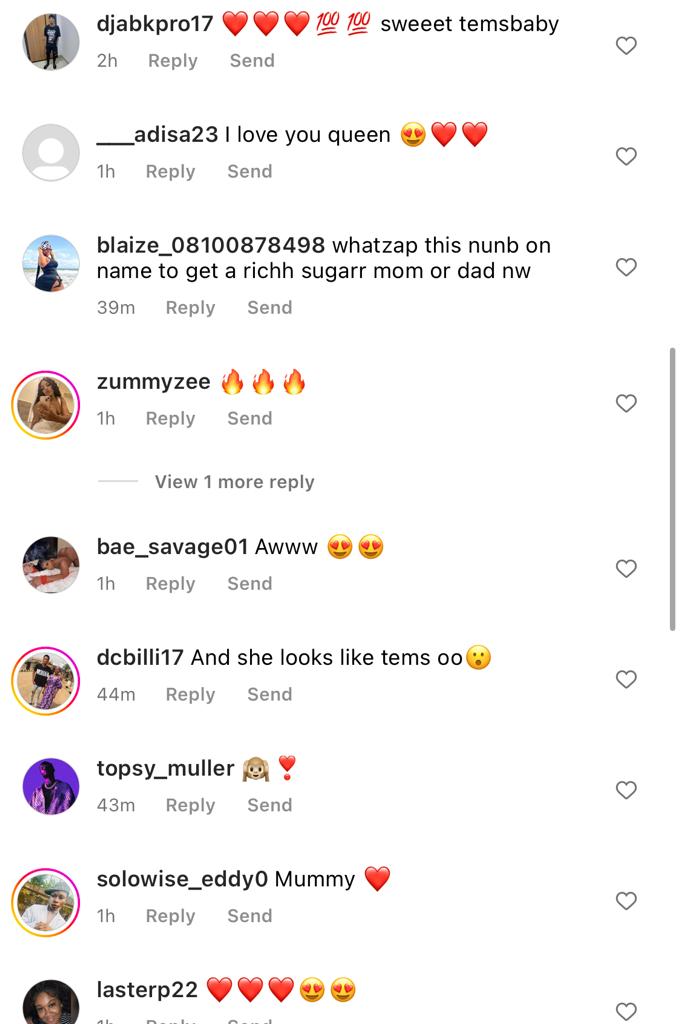Reply to topsy_muller's comment
Image resolution: width=681 pixels, height=1024 pixels.
190,805
